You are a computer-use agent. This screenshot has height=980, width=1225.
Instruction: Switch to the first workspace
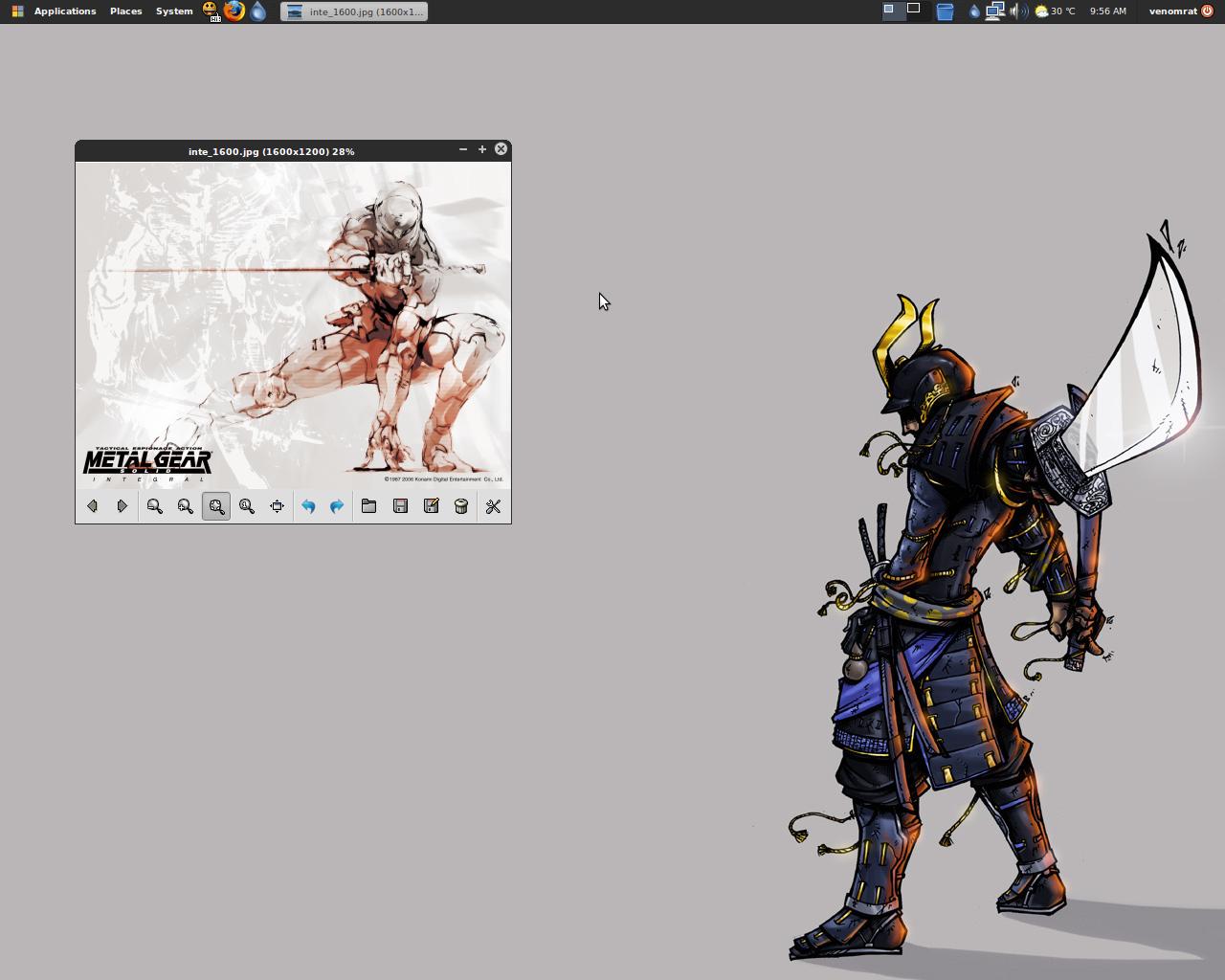point(894,11)
